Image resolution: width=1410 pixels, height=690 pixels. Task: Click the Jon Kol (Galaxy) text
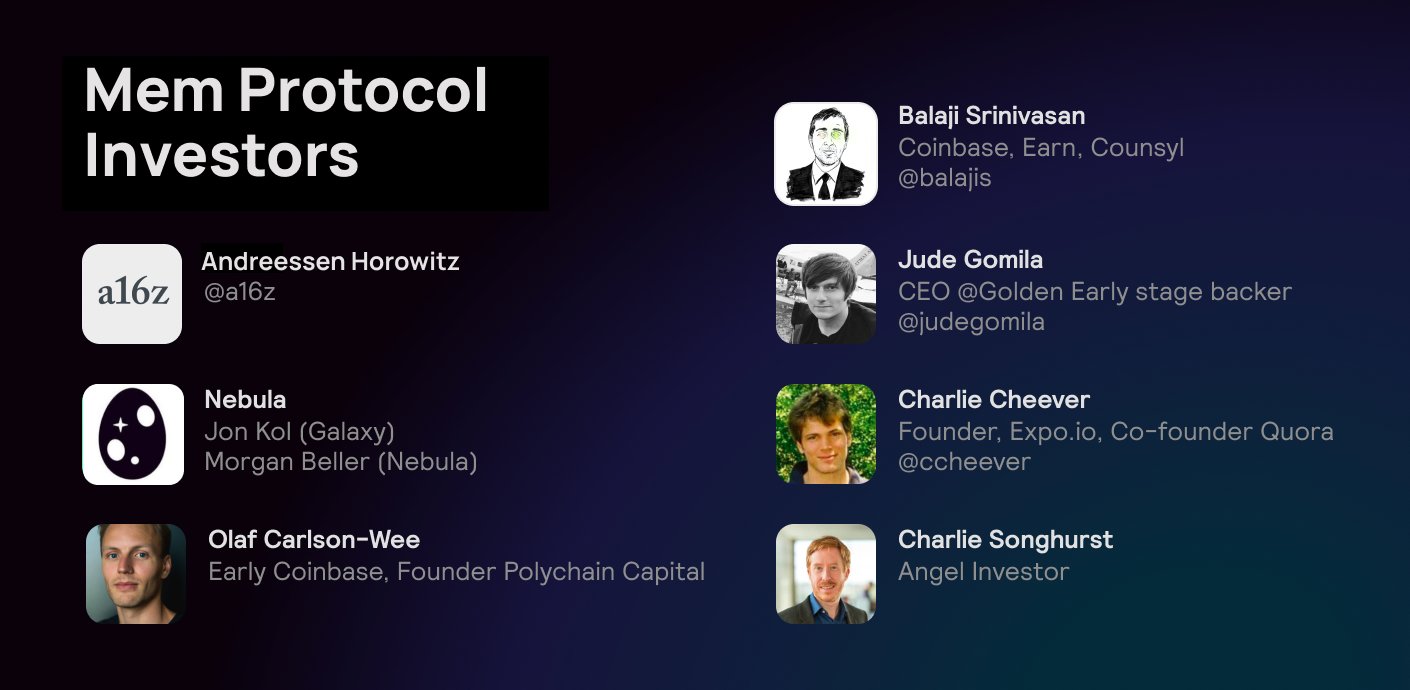(300, 432)
